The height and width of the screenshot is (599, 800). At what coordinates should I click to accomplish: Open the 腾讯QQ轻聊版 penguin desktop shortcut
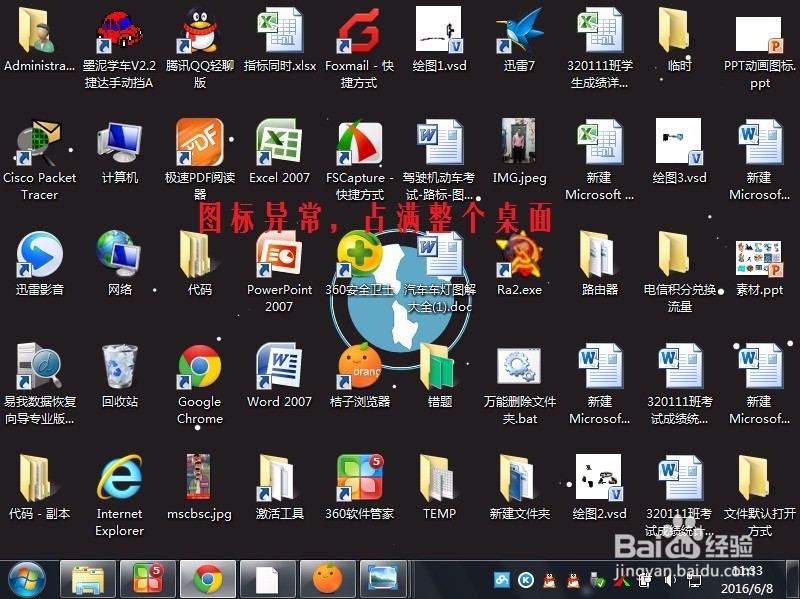[x=199, y=31]
